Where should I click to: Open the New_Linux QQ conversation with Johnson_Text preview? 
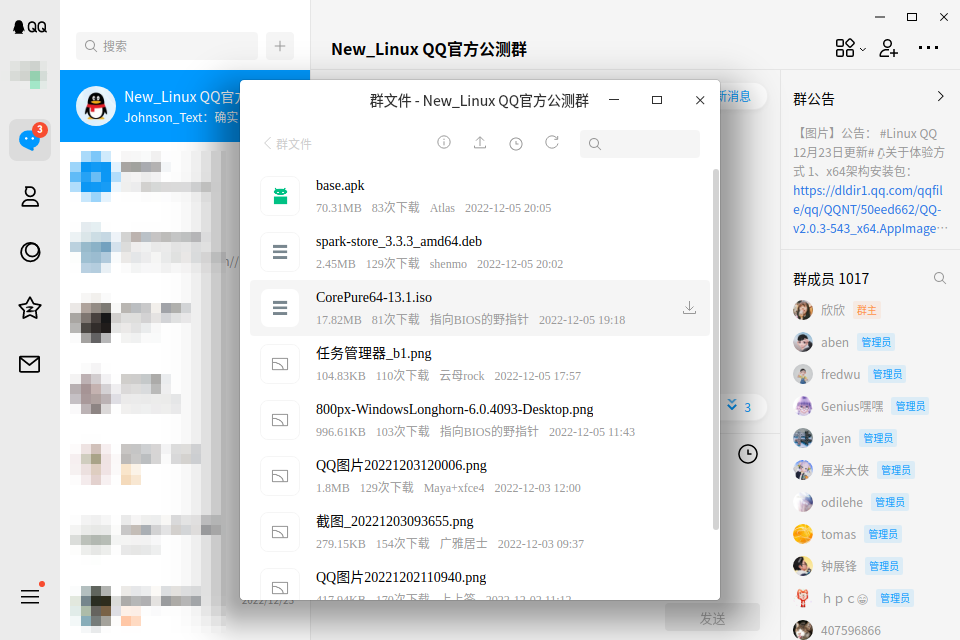click(x=150, y=106)
